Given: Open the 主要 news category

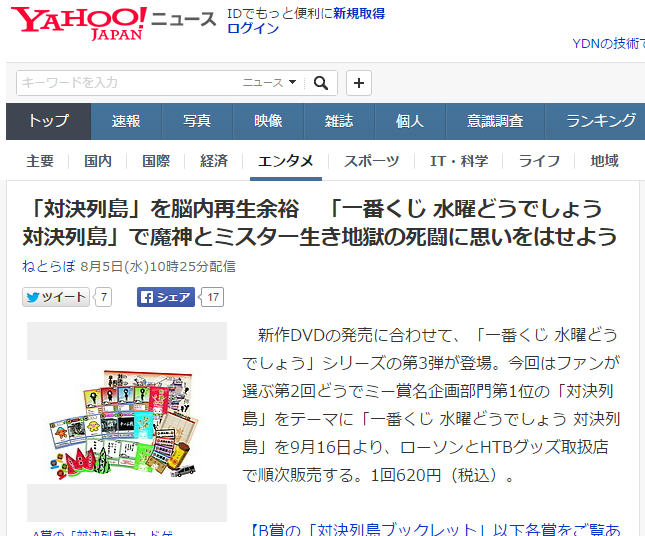Looking at the screenshot, I should tap(40, 161).
